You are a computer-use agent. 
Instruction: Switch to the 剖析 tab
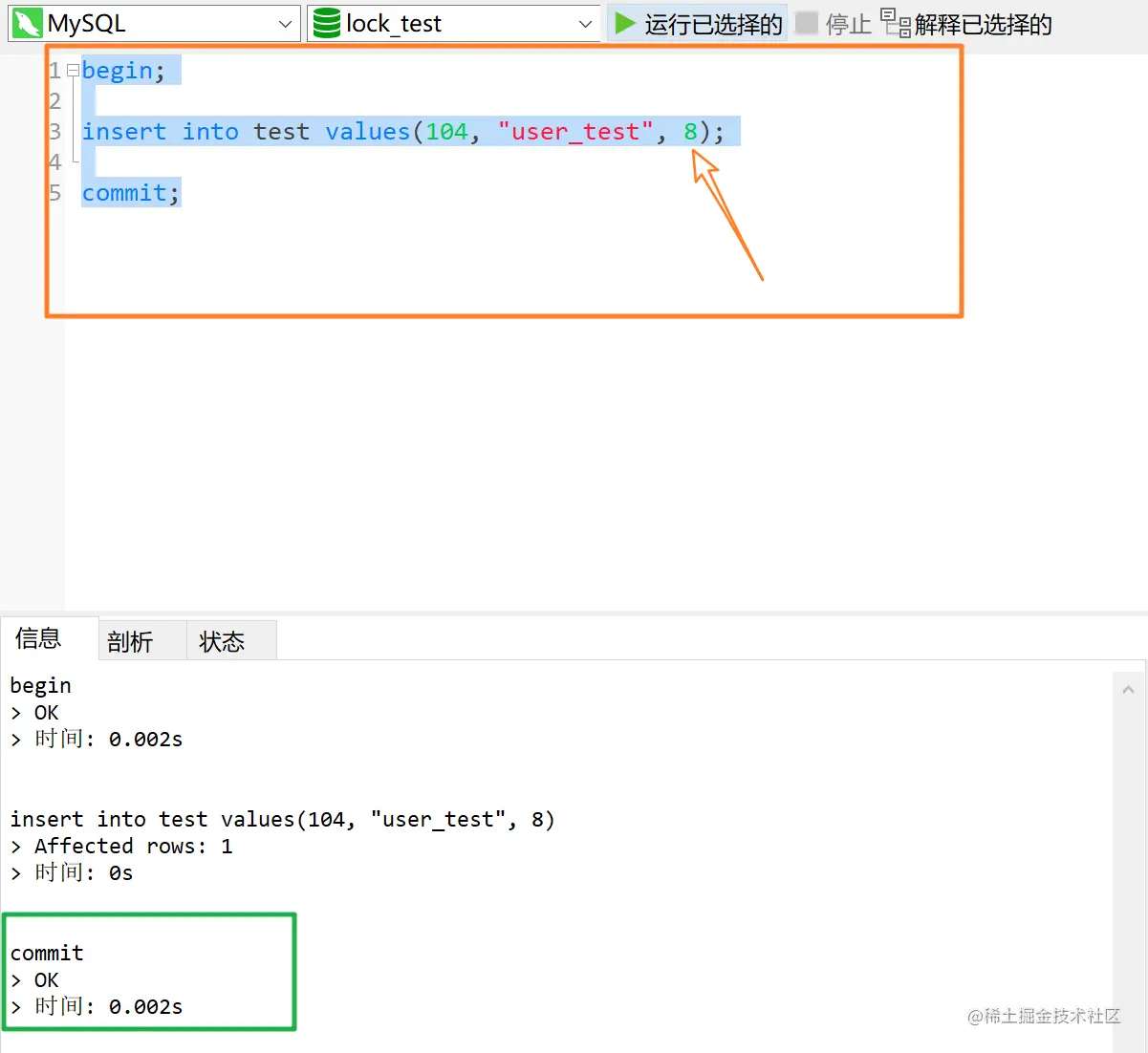click(141, 641)
